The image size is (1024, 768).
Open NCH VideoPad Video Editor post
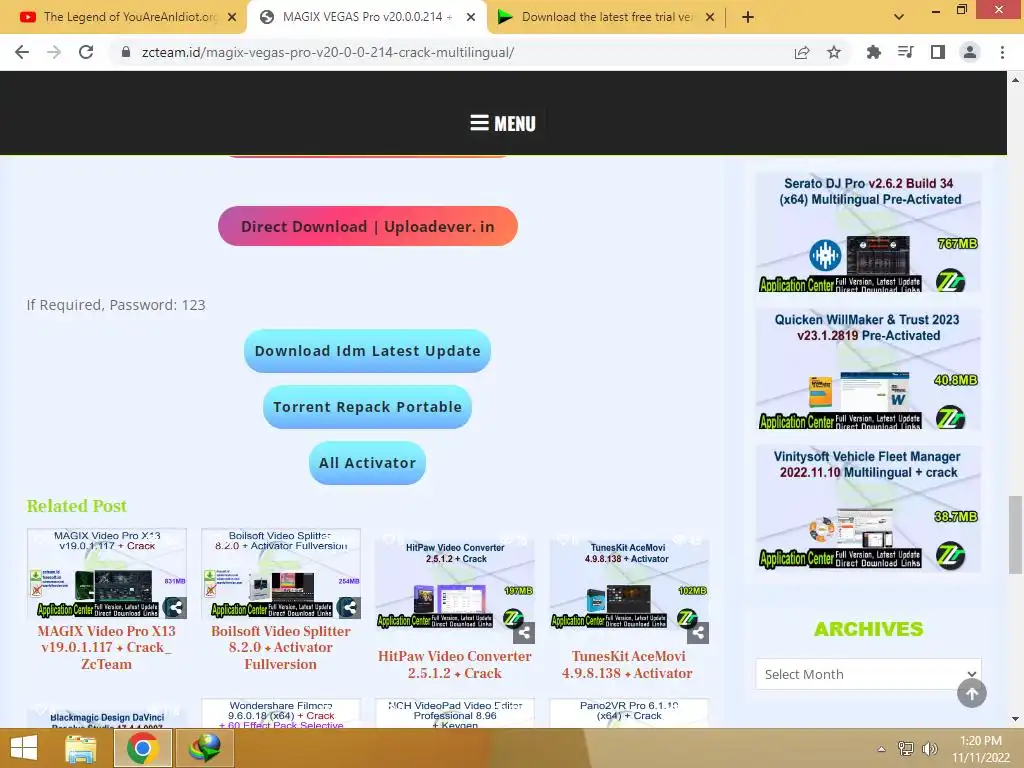455,714
